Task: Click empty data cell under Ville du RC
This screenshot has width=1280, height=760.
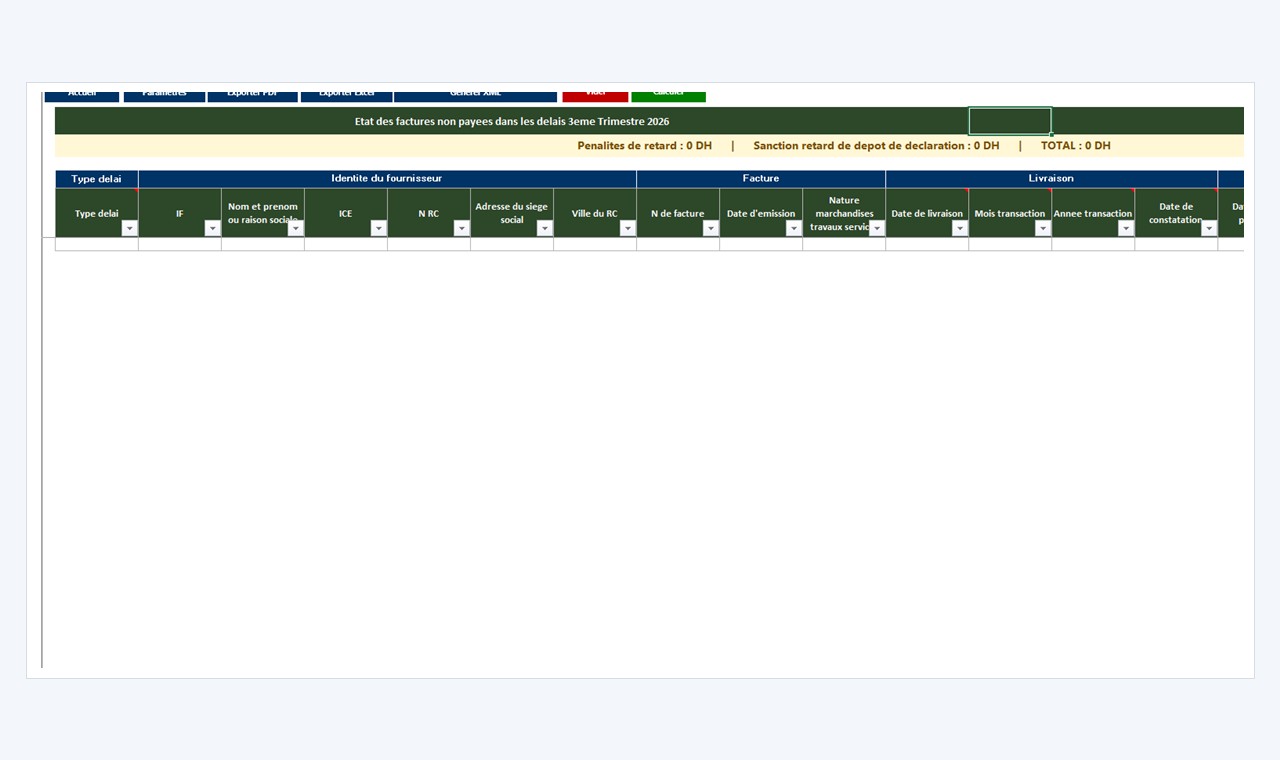Action: (x=595, y=244)
